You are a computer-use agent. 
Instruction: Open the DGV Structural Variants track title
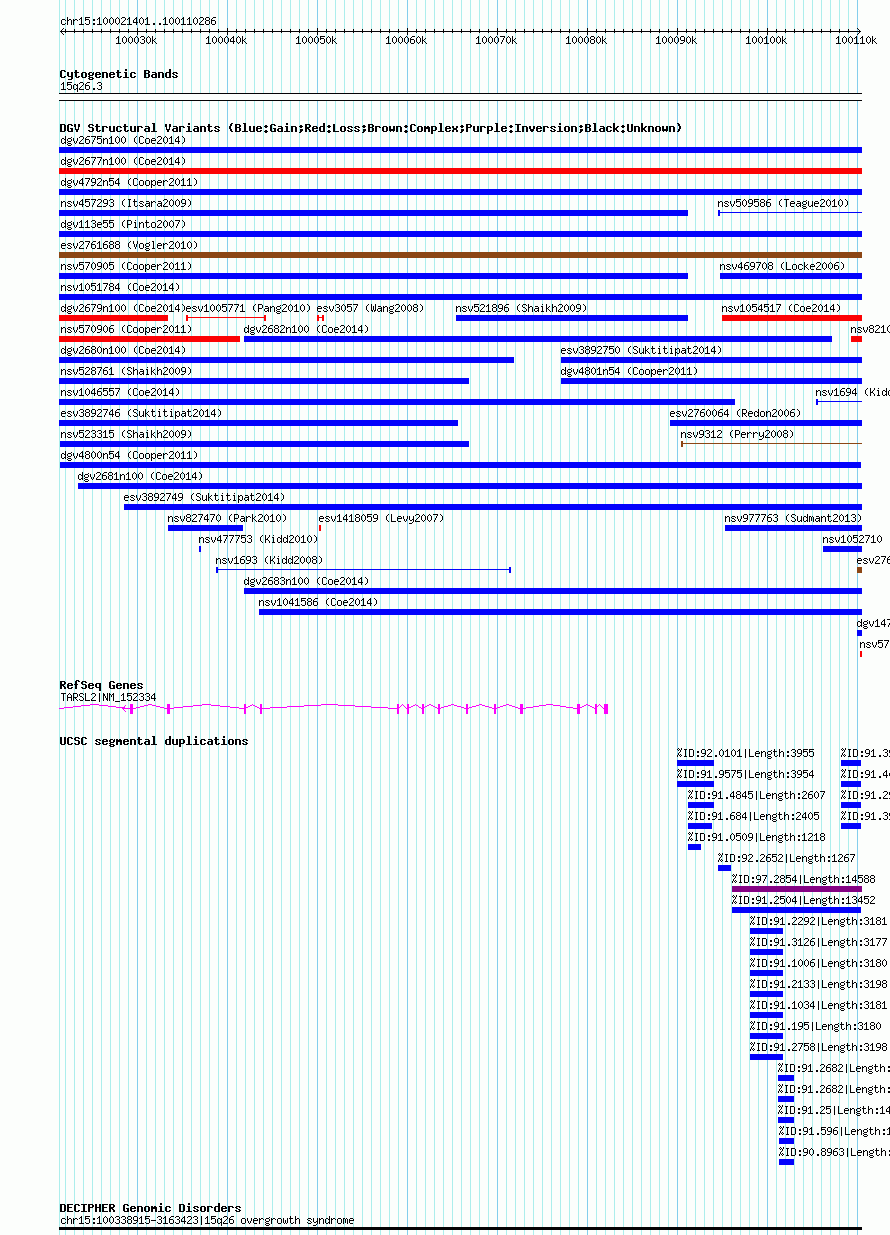coord(371,128)
